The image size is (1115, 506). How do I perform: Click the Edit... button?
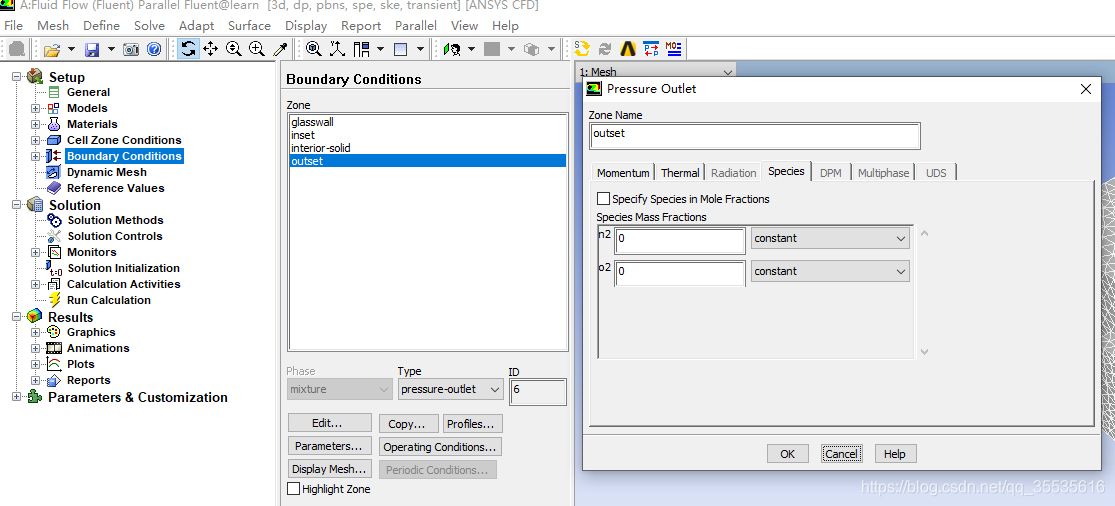tap(329, 423)
